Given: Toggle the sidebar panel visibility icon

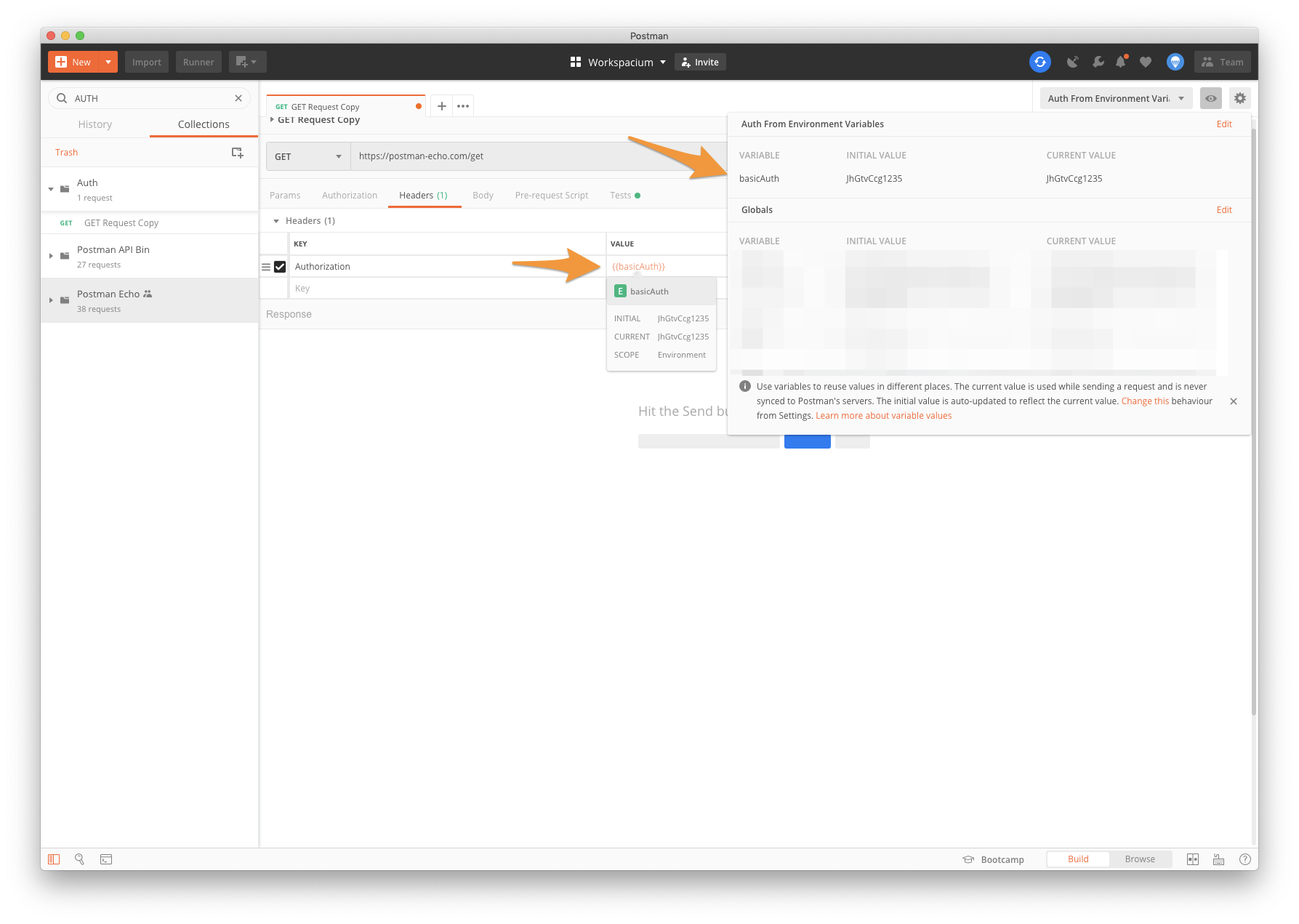Looking at the screenshot, I should 53,859.
